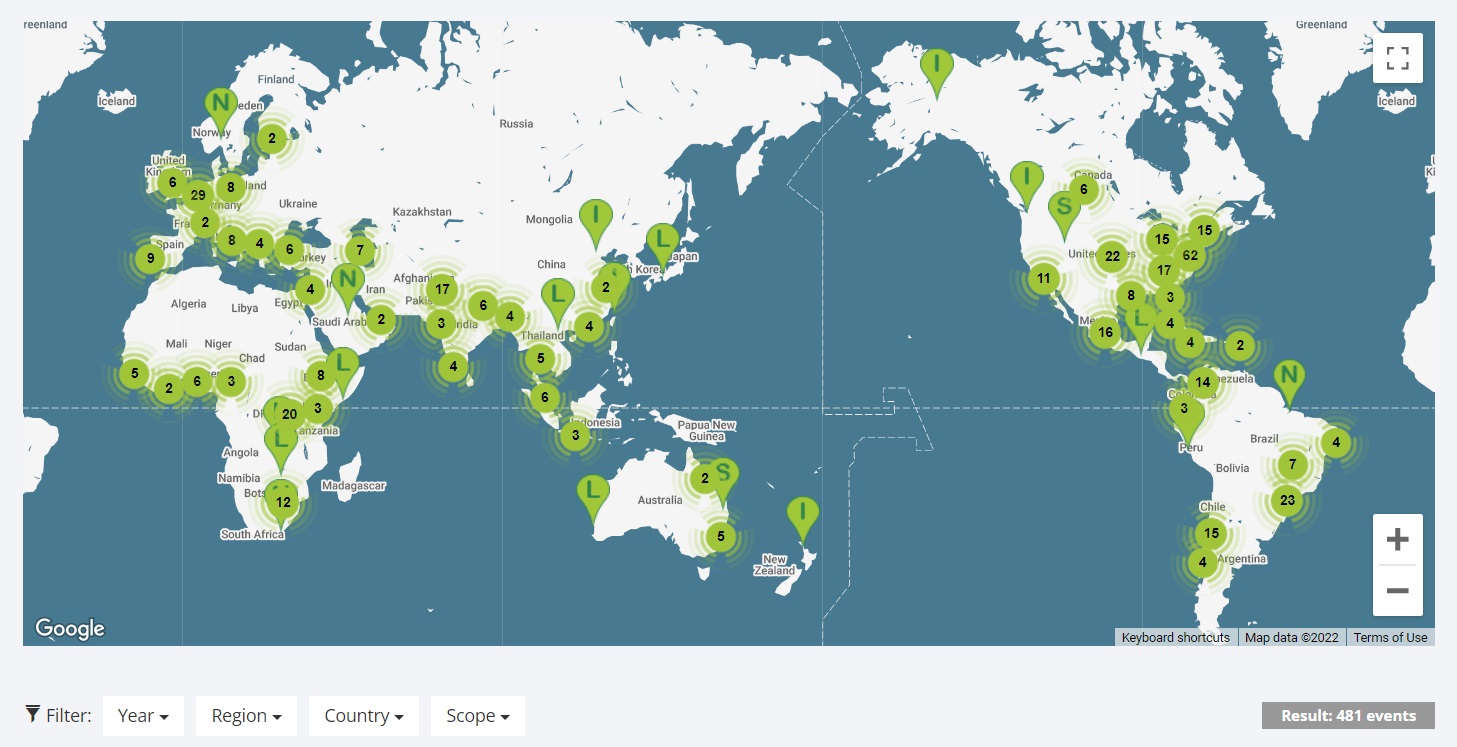The width and height of the screenshot is (1457, 747).
Task: Open the 62 events cluster marker
Action: [x=1190, y=255]
